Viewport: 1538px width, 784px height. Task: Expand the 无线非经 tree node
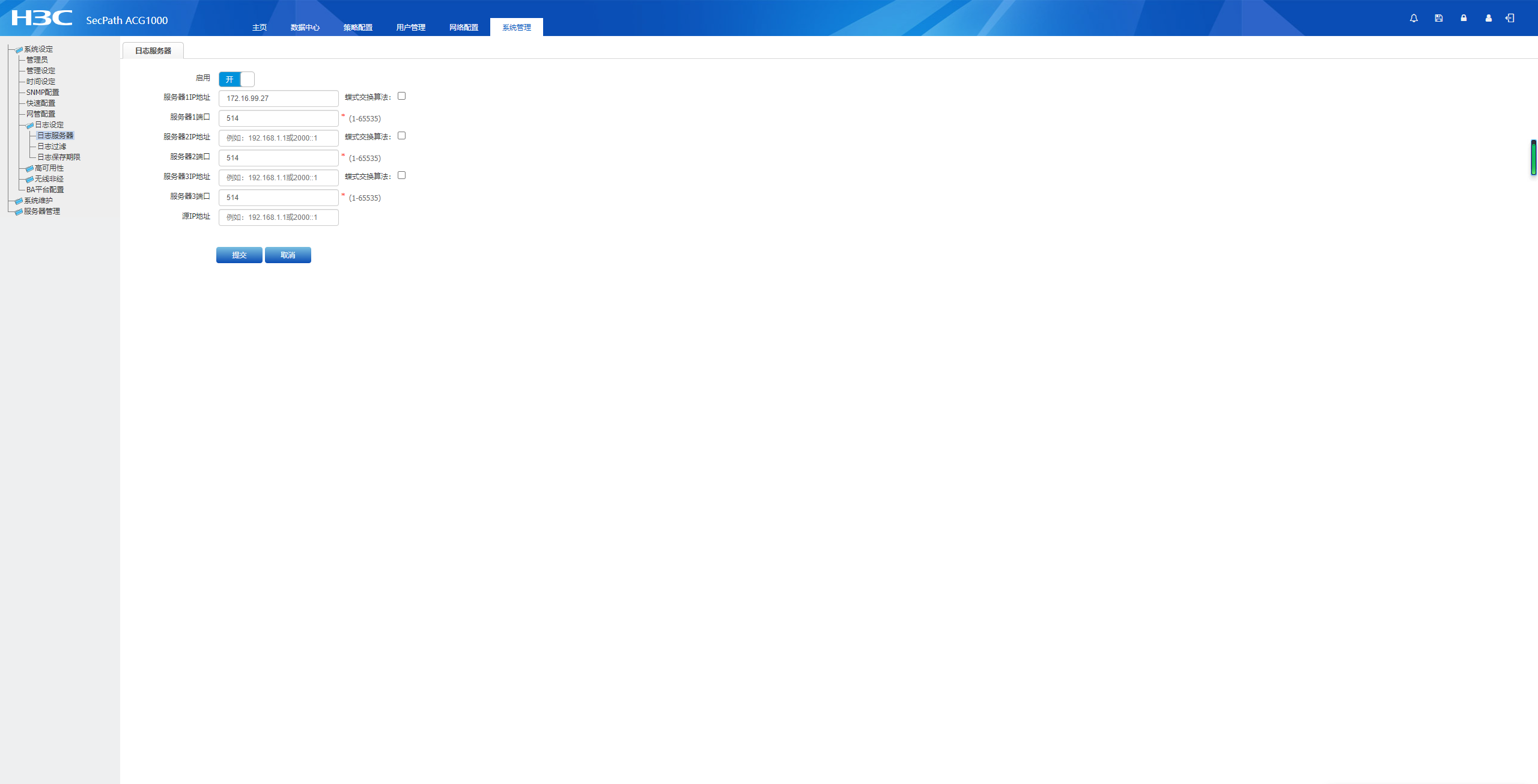pos(29,179)
